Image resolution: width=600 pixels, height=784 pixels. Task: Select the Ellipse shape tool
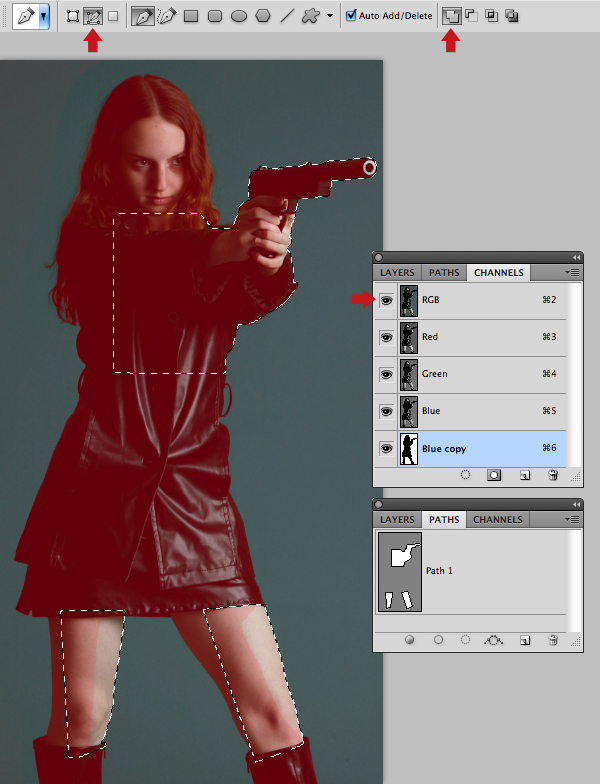click(239, 16)
